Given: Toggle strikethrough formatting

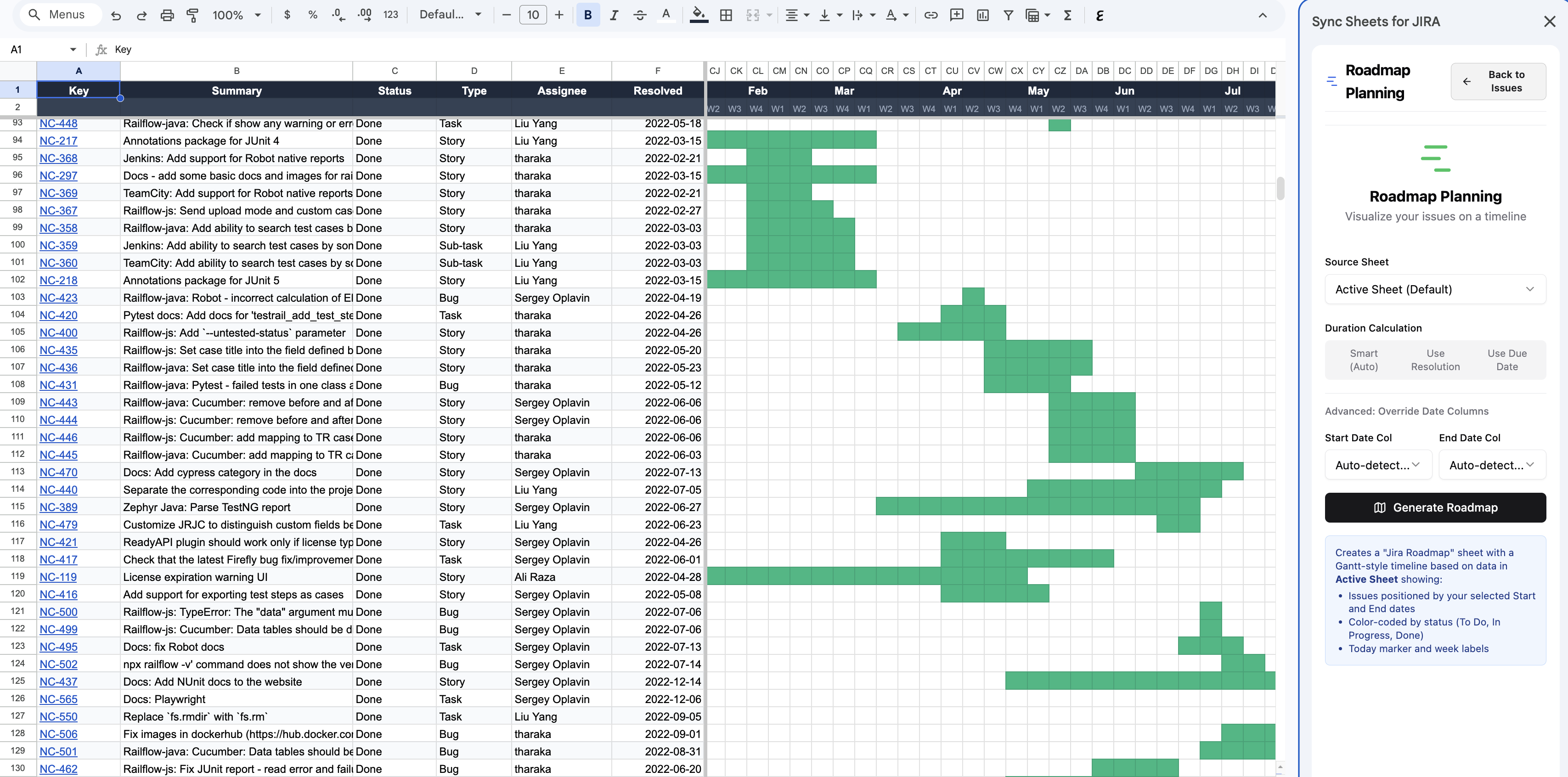Looking at the screenshot, I should tap(639, 15).
